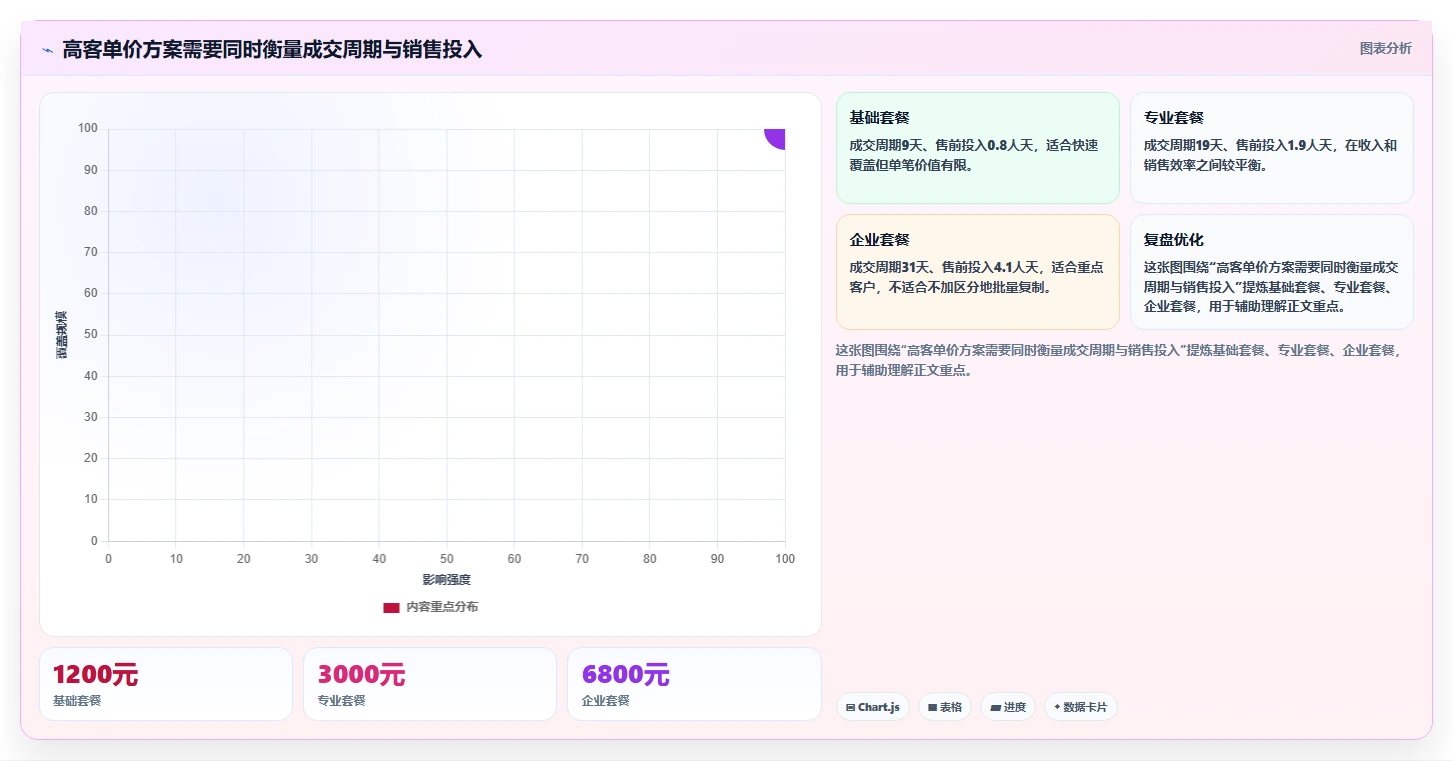This screenshot has width=1453, height=761.
Task: Click the 覆盖规模 y-axis title
Action: [62, 335]
